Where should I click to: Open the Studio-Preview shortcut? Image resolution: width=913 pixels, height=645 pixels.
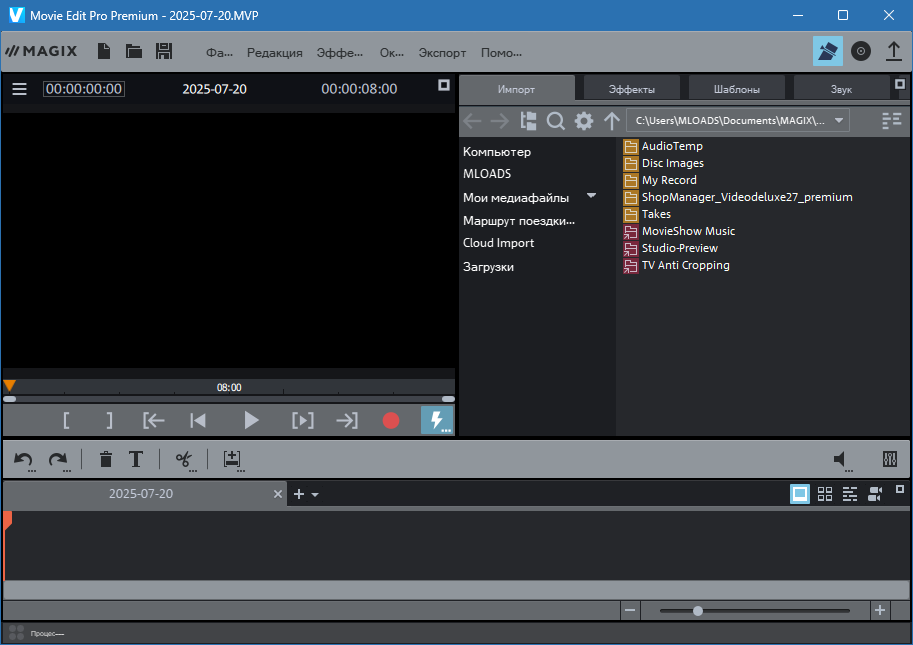(x=670, y=248)
